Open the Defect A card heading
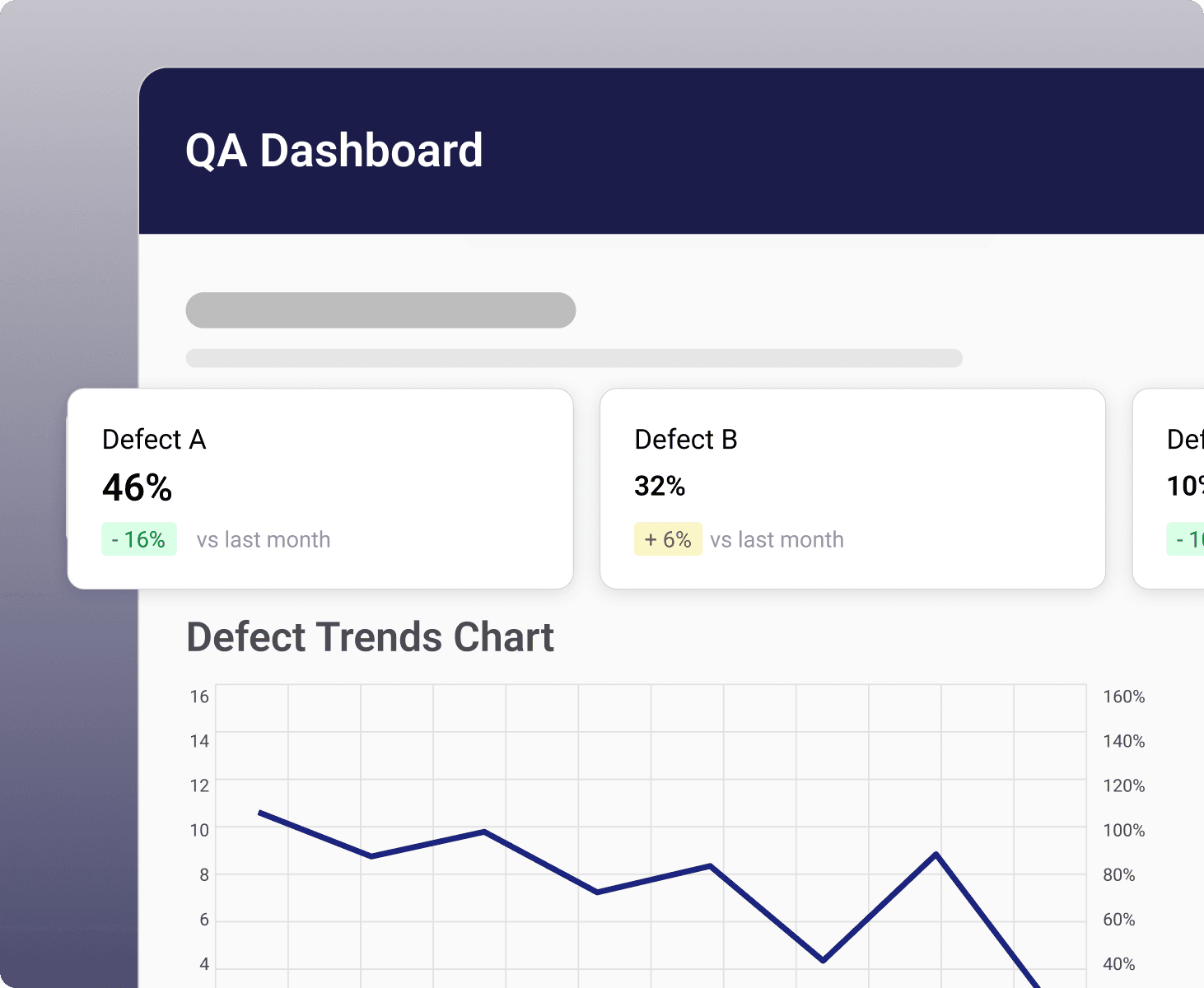The image size is (1204, 988). 154,440
